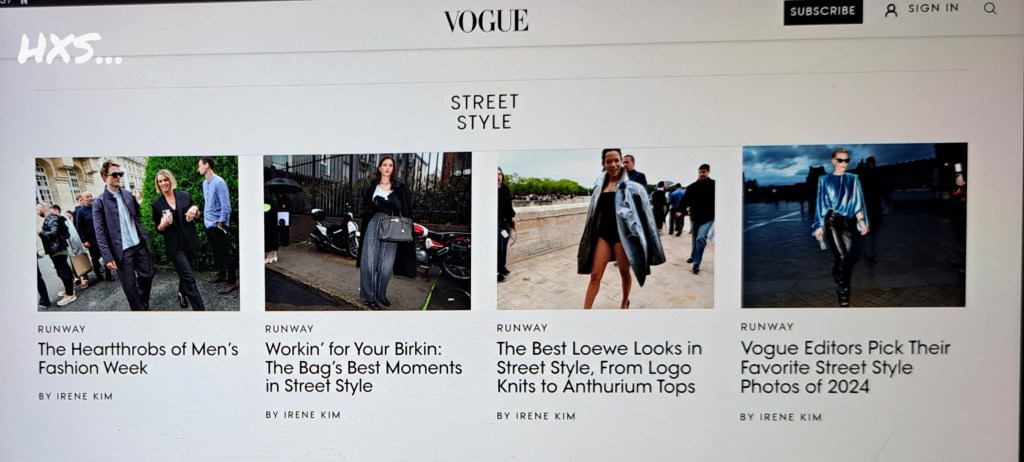Open the Loewe looks street style photo
The image size is (1024, 462).
click(x=605, y=229)
